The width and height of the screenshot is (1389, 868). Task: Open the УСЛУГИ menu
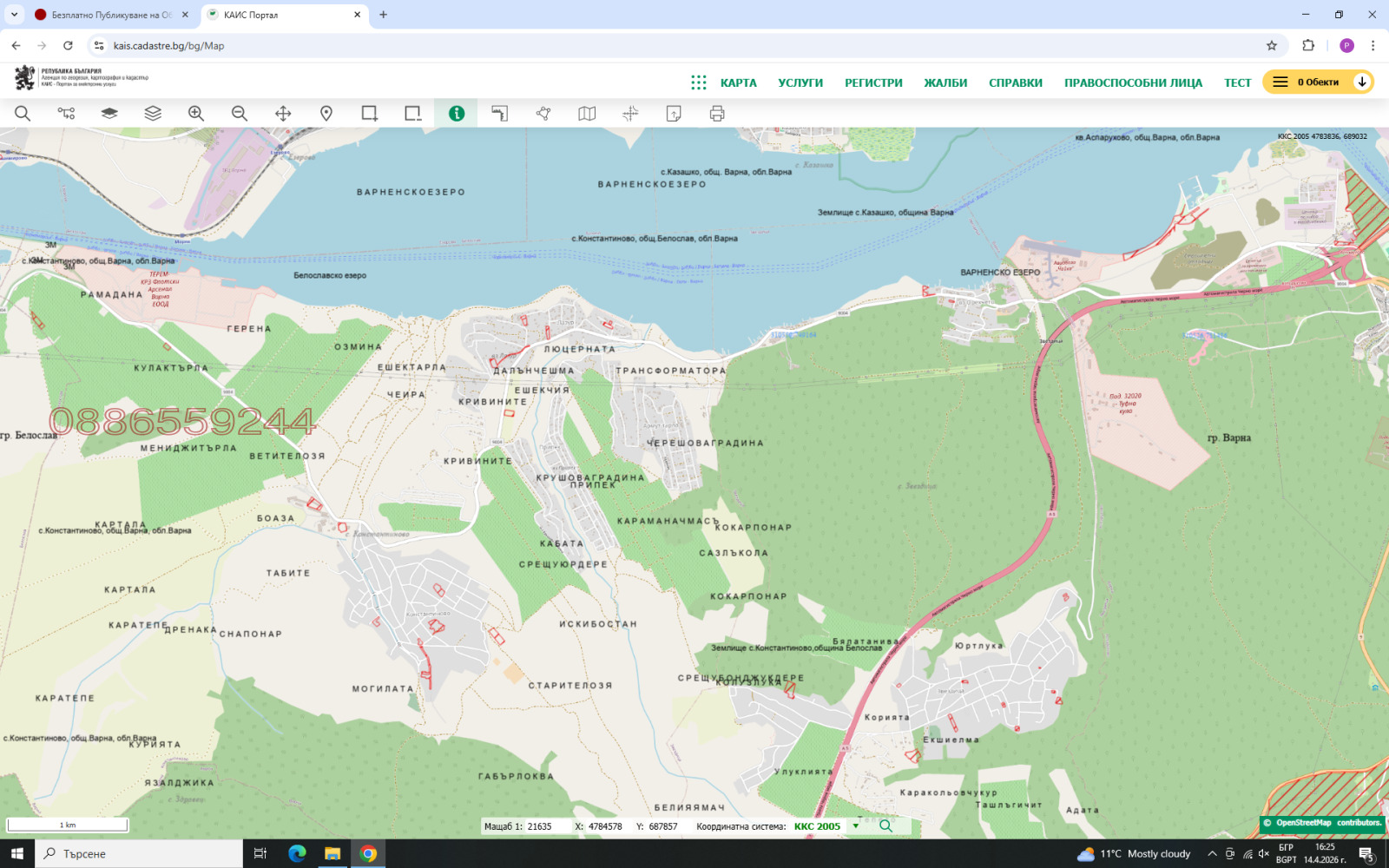point(800,82)
